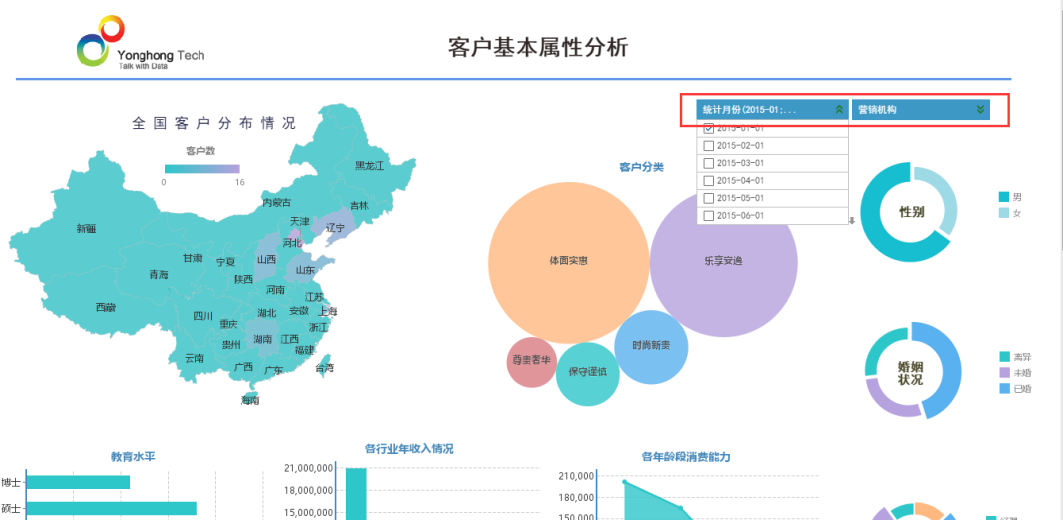This screenshot has width=1063, height=520.
Task: Select 甘肃 province on the map
Action: pos(193,258)
